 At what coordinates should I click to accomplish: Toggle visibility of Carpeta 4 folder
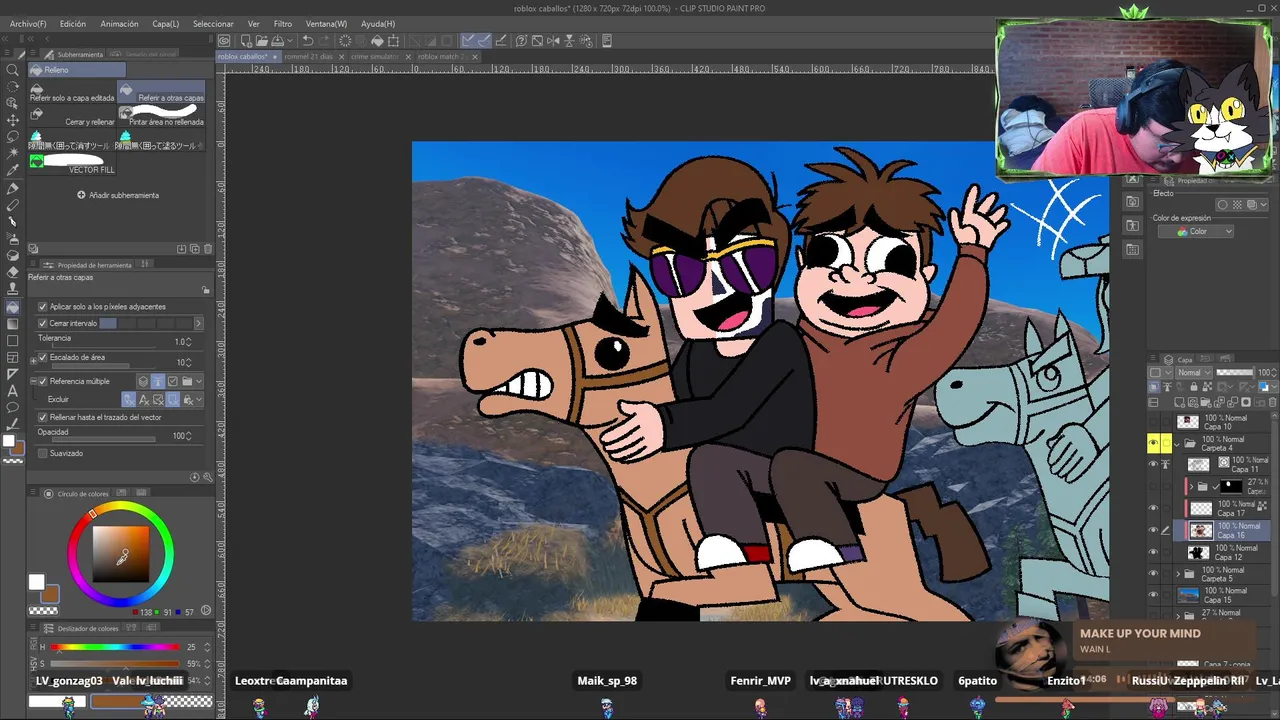(1153, 443)
